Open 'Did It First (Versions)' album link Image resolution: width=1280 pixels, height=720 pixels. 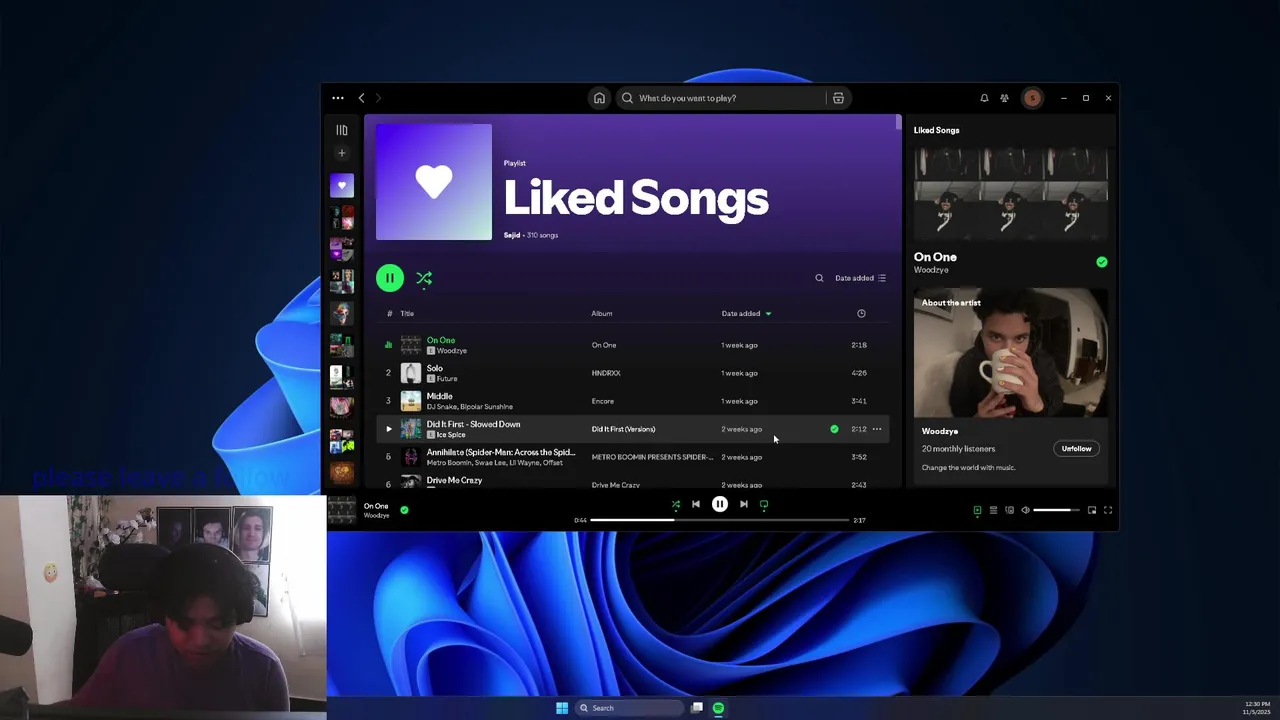click(x=624, y=429)
